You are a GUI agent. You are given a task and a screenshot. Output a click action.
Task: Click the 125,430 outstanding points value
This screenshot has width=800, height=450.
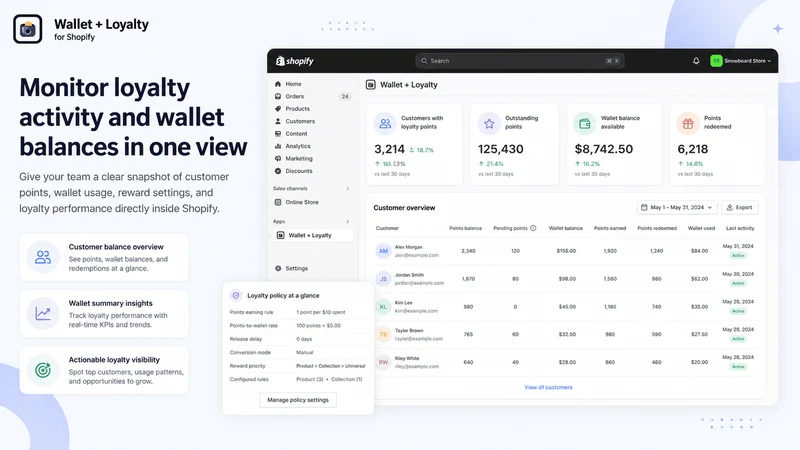501,149
